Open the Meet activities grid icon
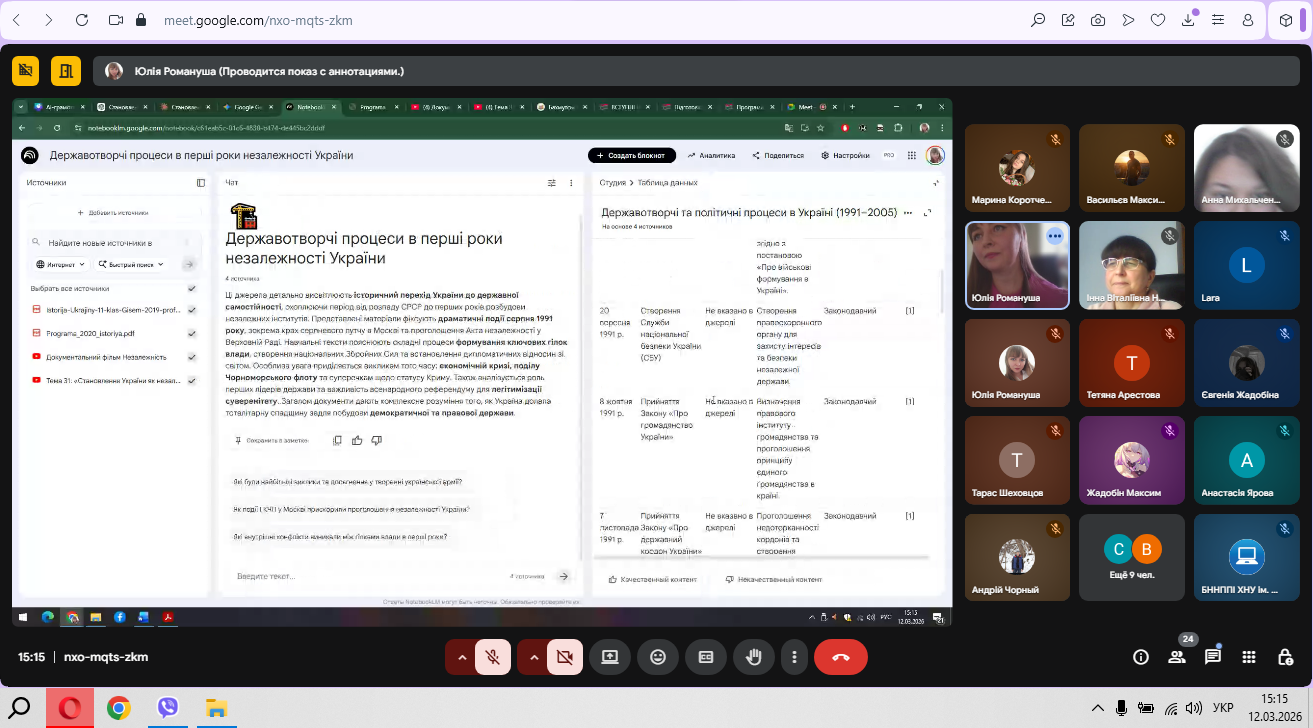This screenshot has width=1313, height=728. pos(1249,657)
